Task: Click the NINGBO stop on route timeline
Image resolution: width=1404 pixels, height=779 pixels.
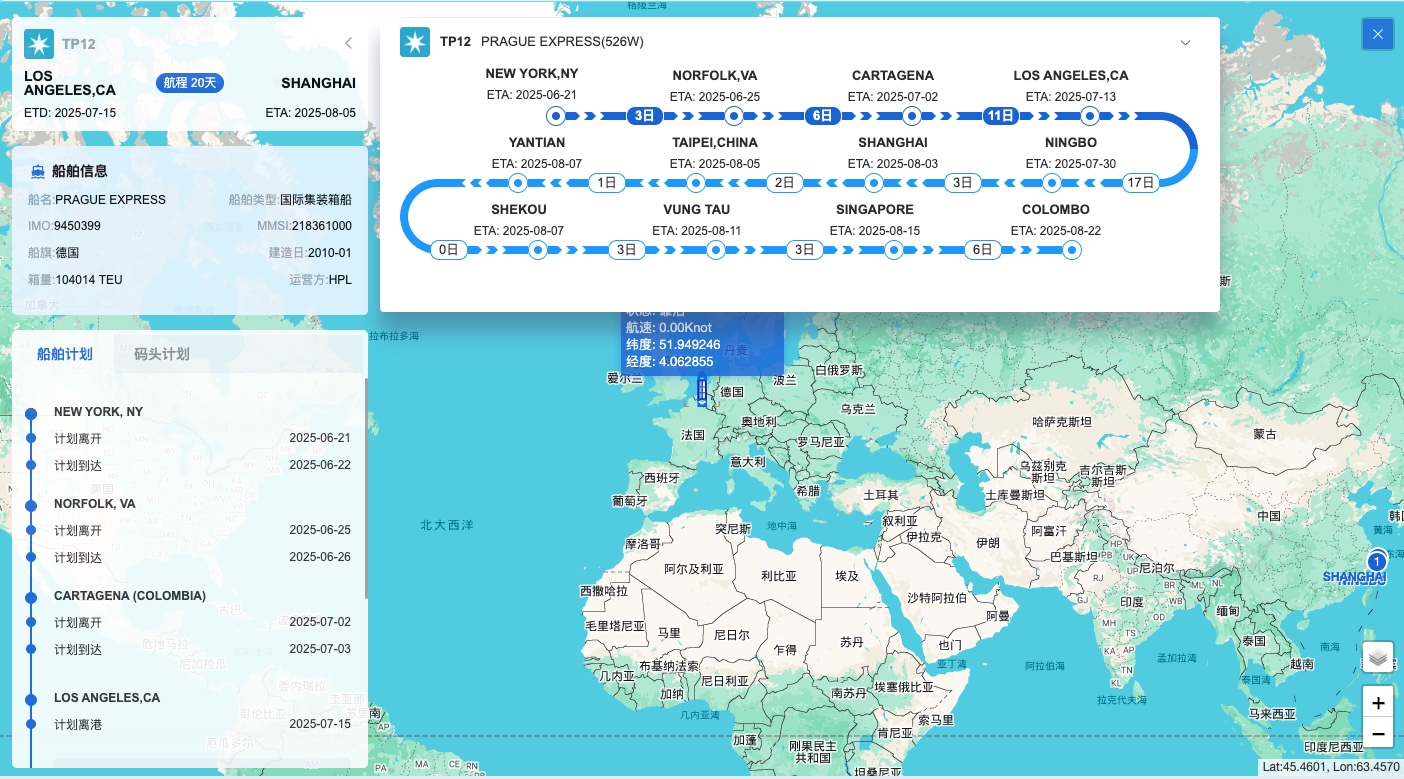Action: [x=1051, y=183]
